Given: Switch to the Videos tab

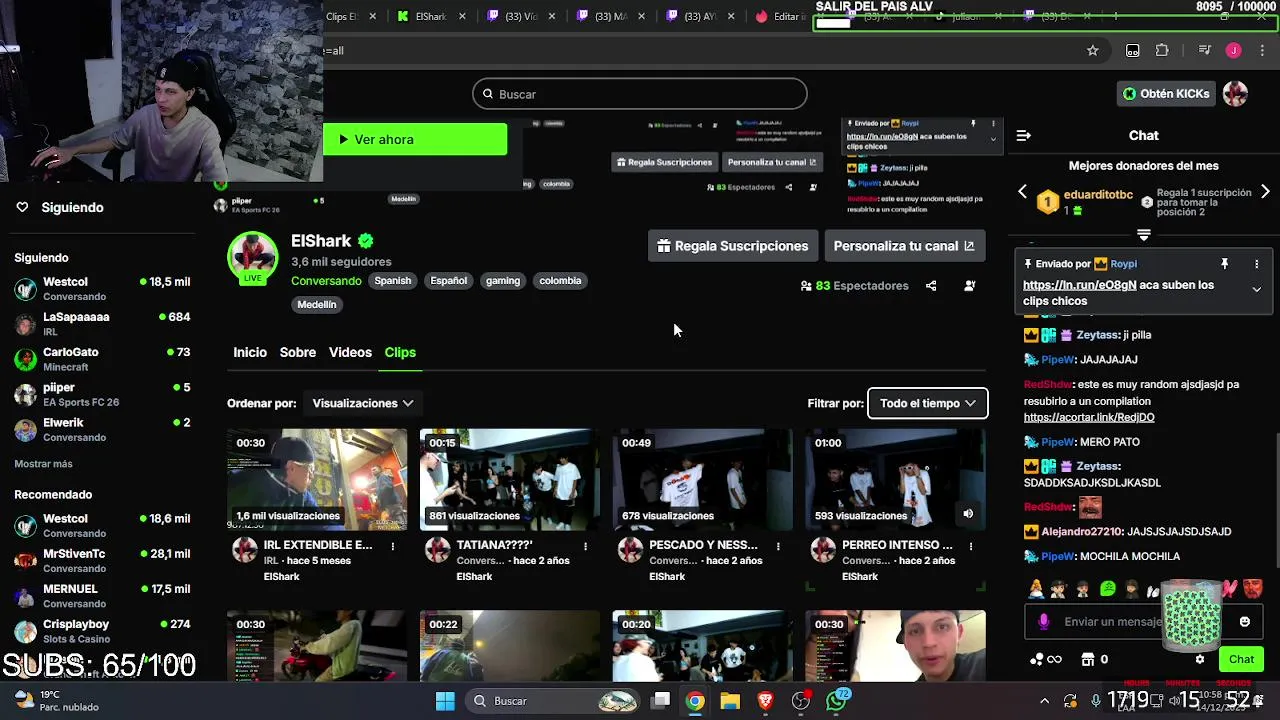Looking at the screenshot, I should pos(350,352).
